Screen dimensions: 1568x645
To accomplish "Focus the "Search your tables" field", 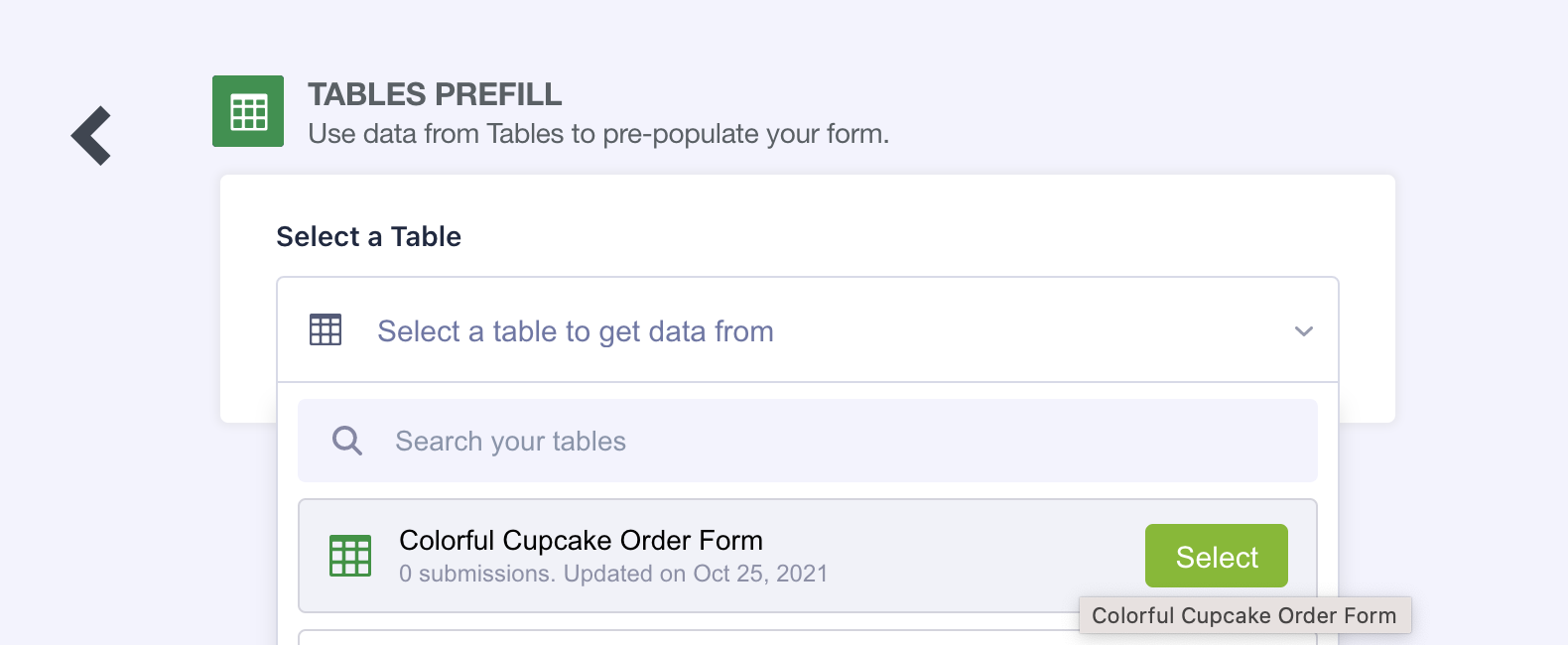I will click(794, 441).
